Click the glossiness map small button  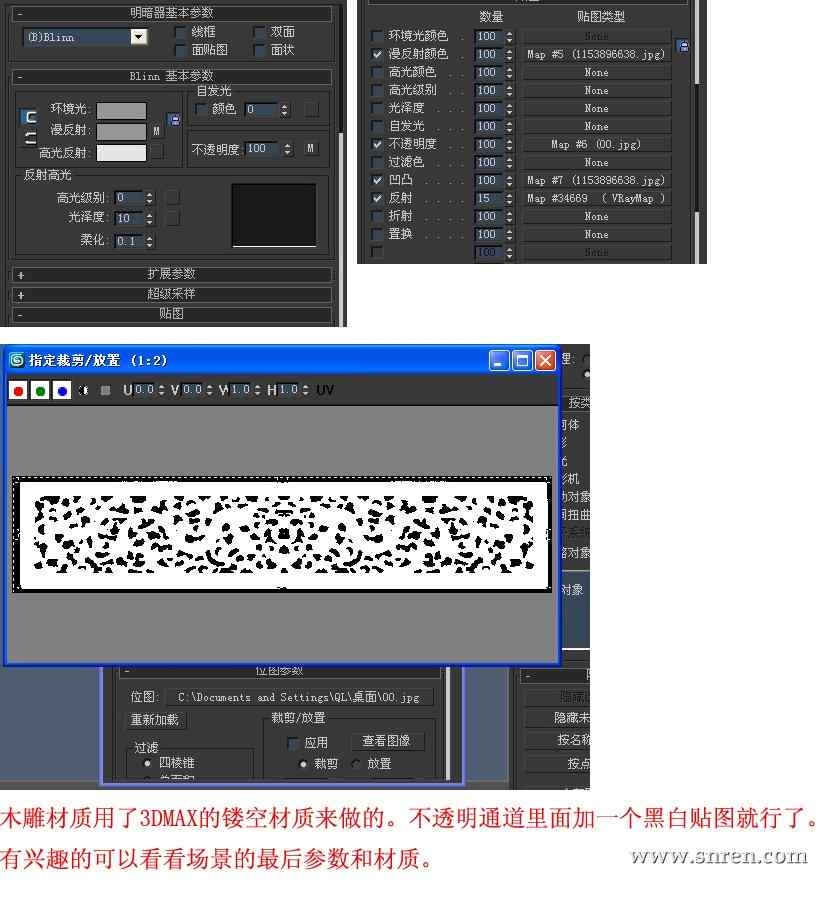tap(172, 218)
